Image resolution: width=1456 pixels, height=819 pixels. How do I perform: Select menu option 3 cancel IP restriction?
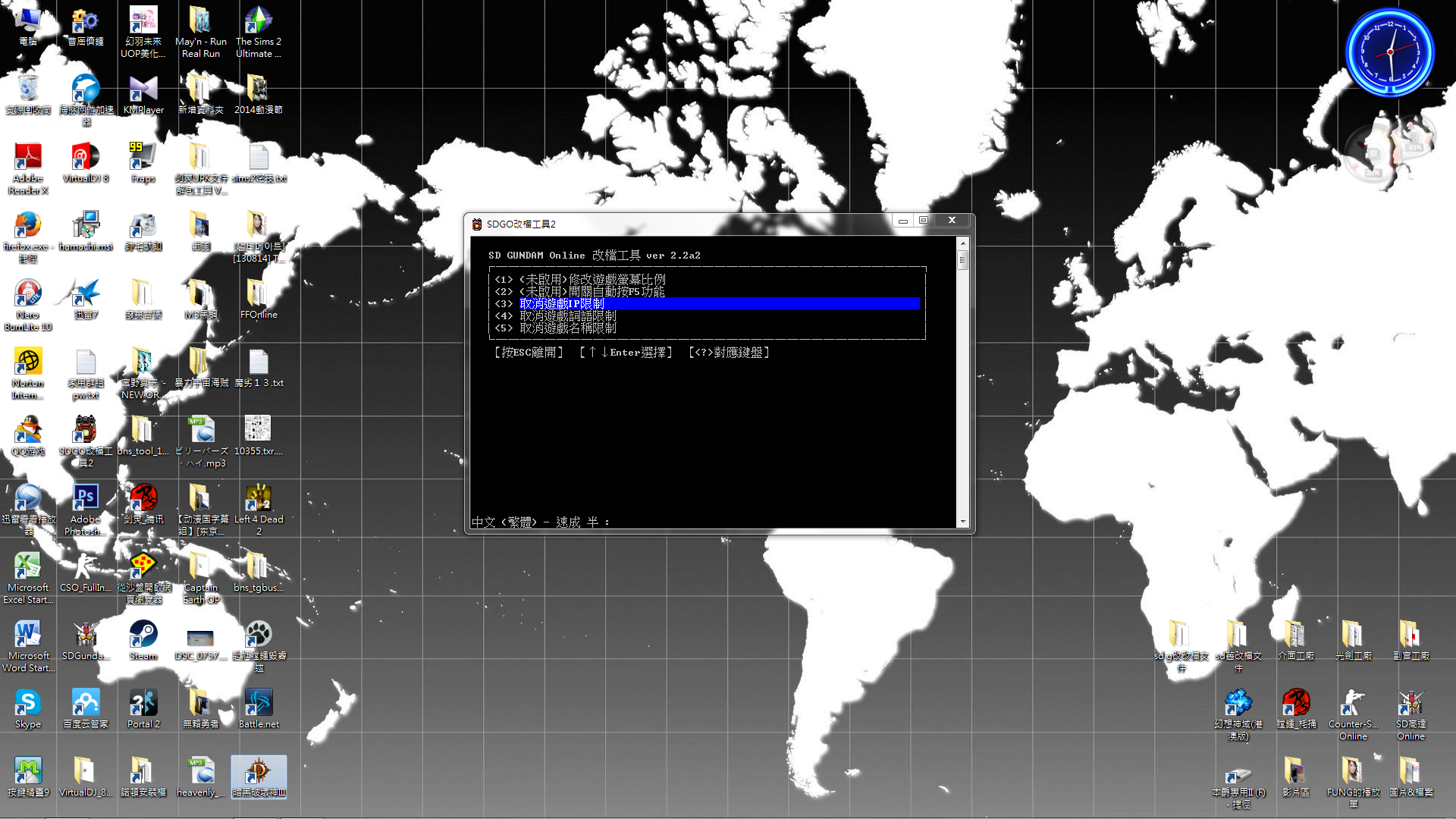click(561, 303)
